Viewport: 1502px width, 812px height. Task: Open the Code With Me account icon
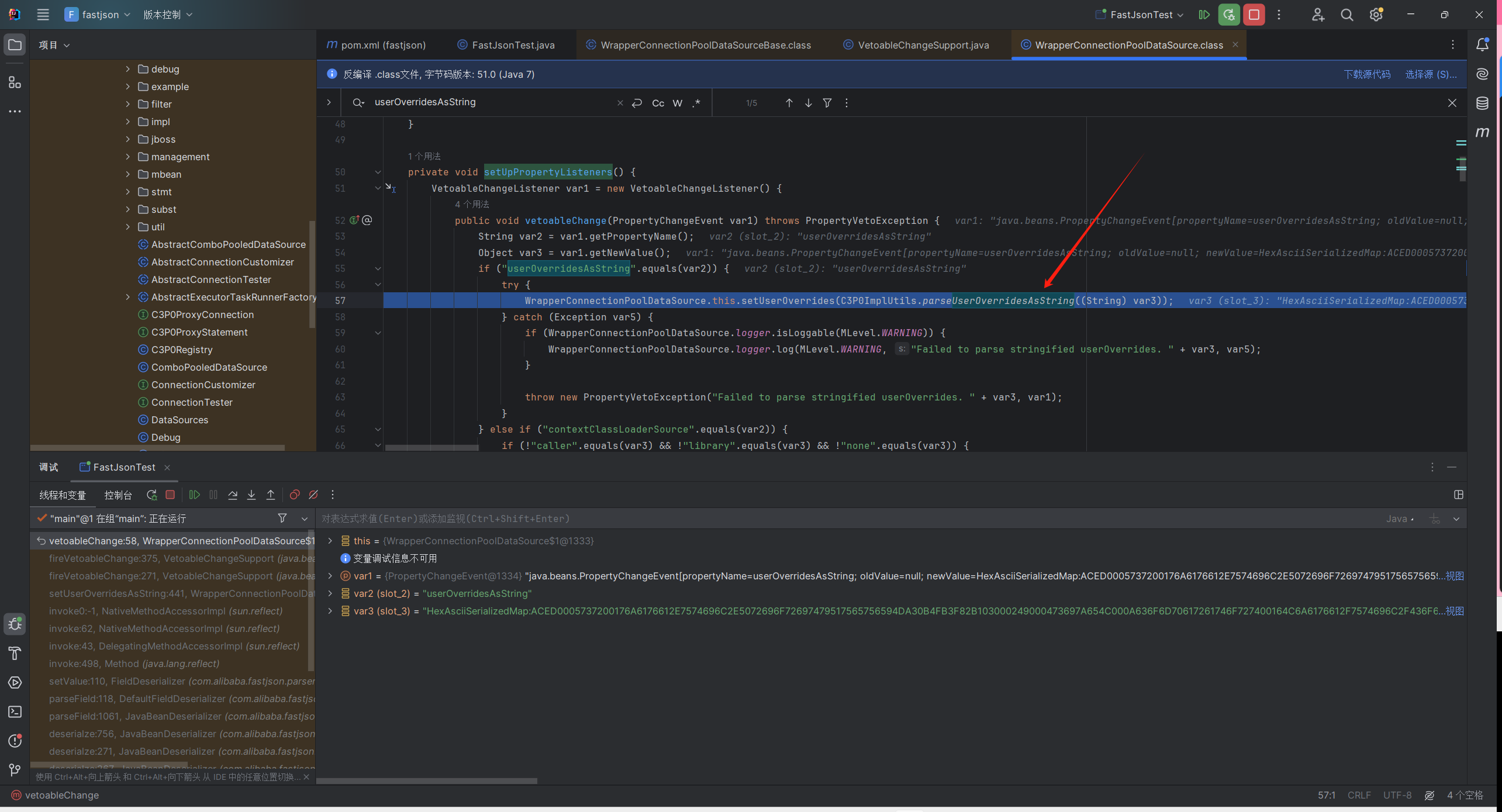click(x=1318, y=15)
